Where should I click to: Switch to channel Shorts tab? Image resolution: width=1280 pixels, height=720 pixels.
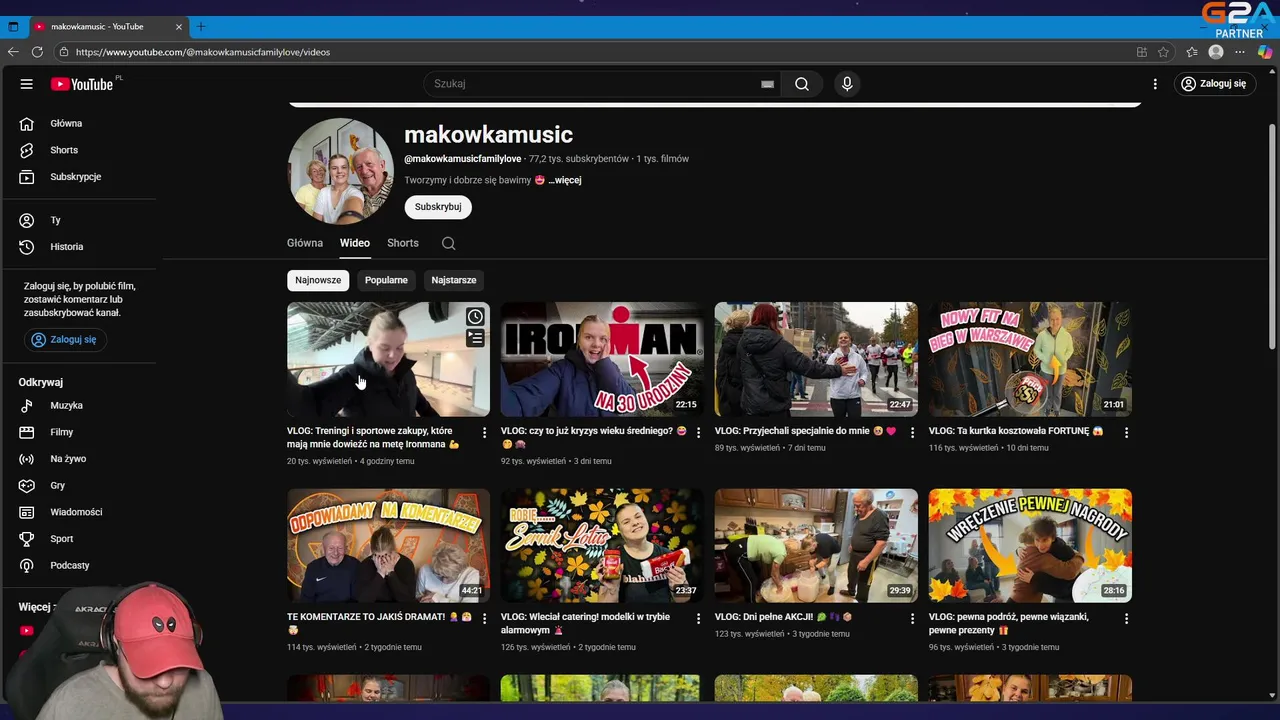(403, 243)
